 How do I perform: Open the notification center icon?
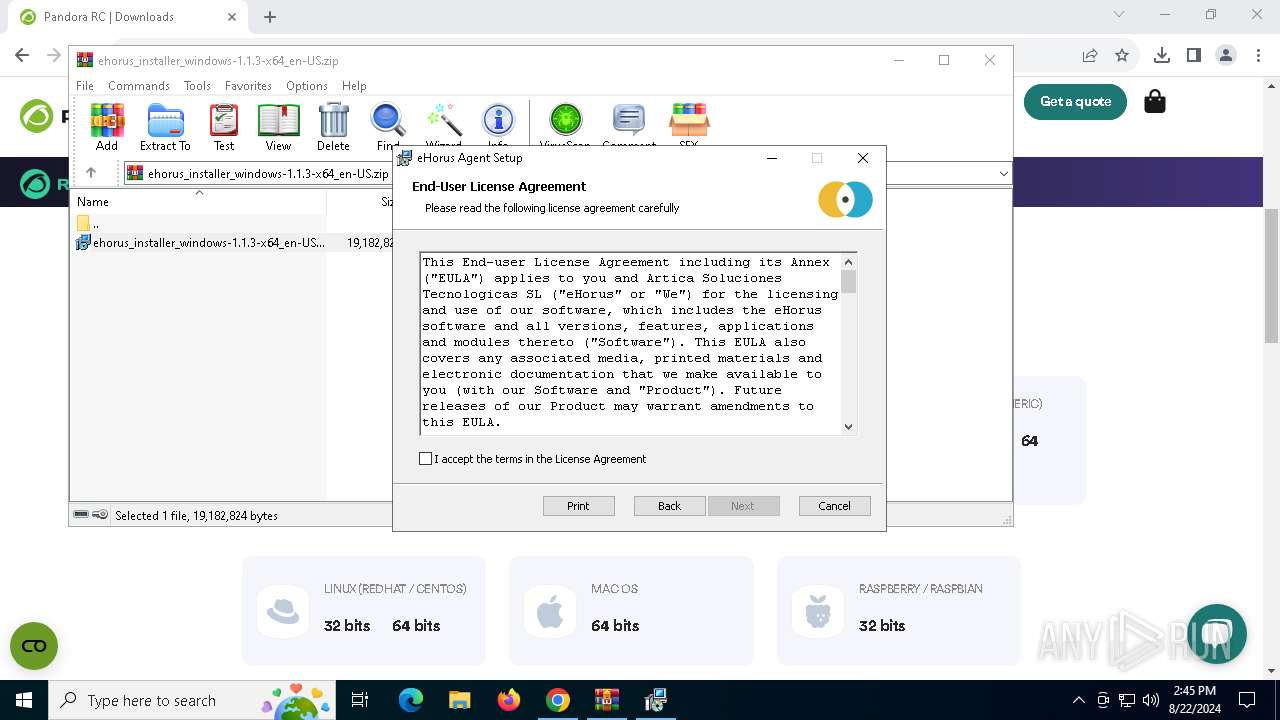[1247, 700]
